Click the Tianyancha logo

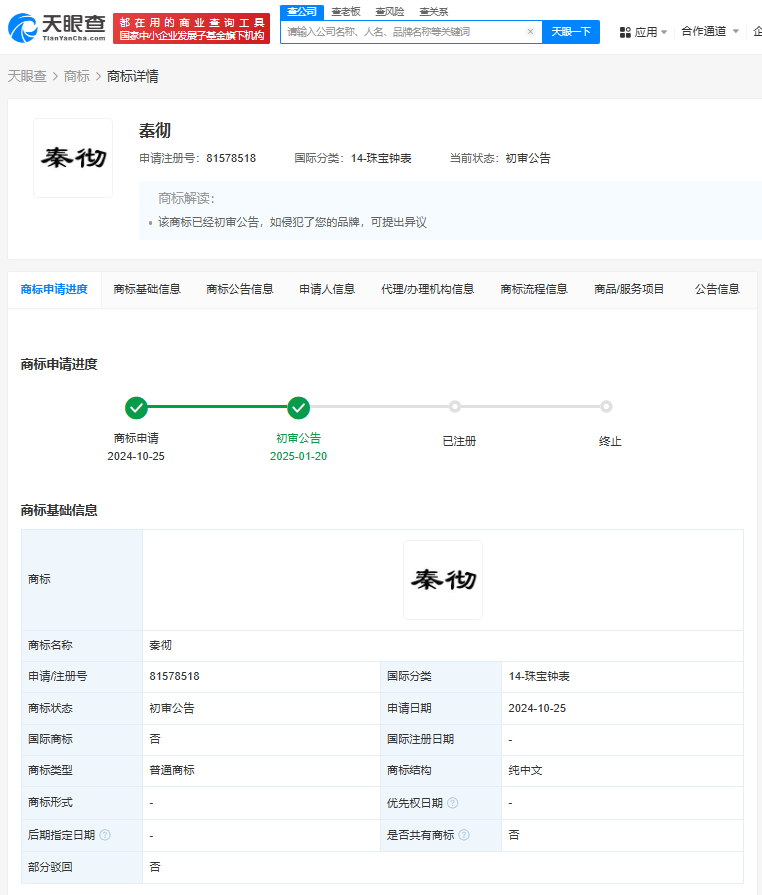point(56,28)
